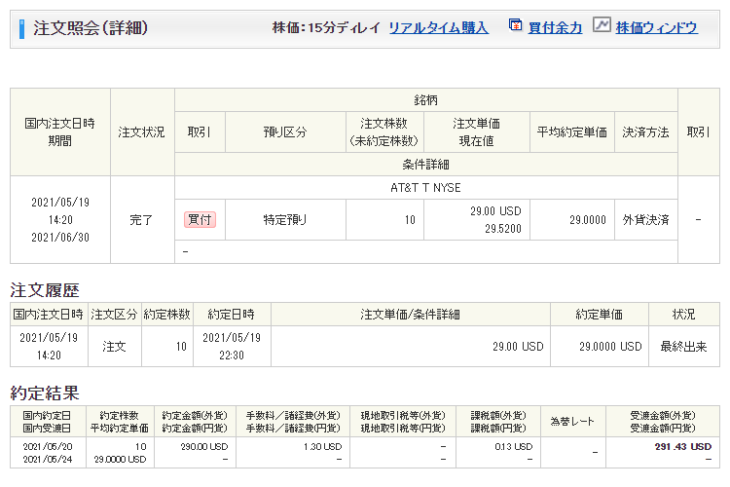Click the 株価ウィンドウ chart icon

[601, 26]
